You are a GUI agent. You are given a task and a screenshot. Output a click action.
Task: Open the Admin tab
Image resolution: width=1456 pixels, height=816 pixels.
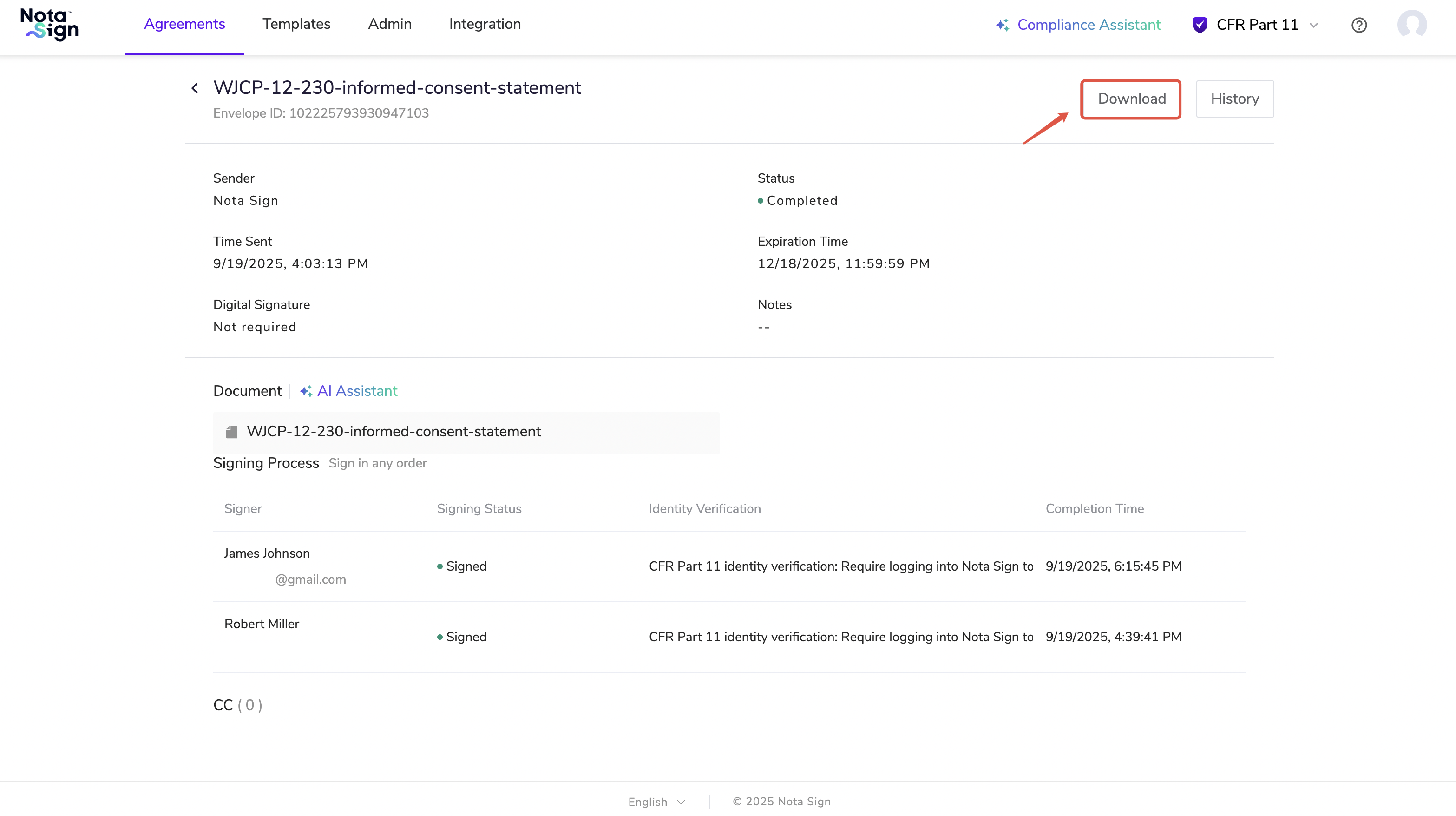click(389, 24)
